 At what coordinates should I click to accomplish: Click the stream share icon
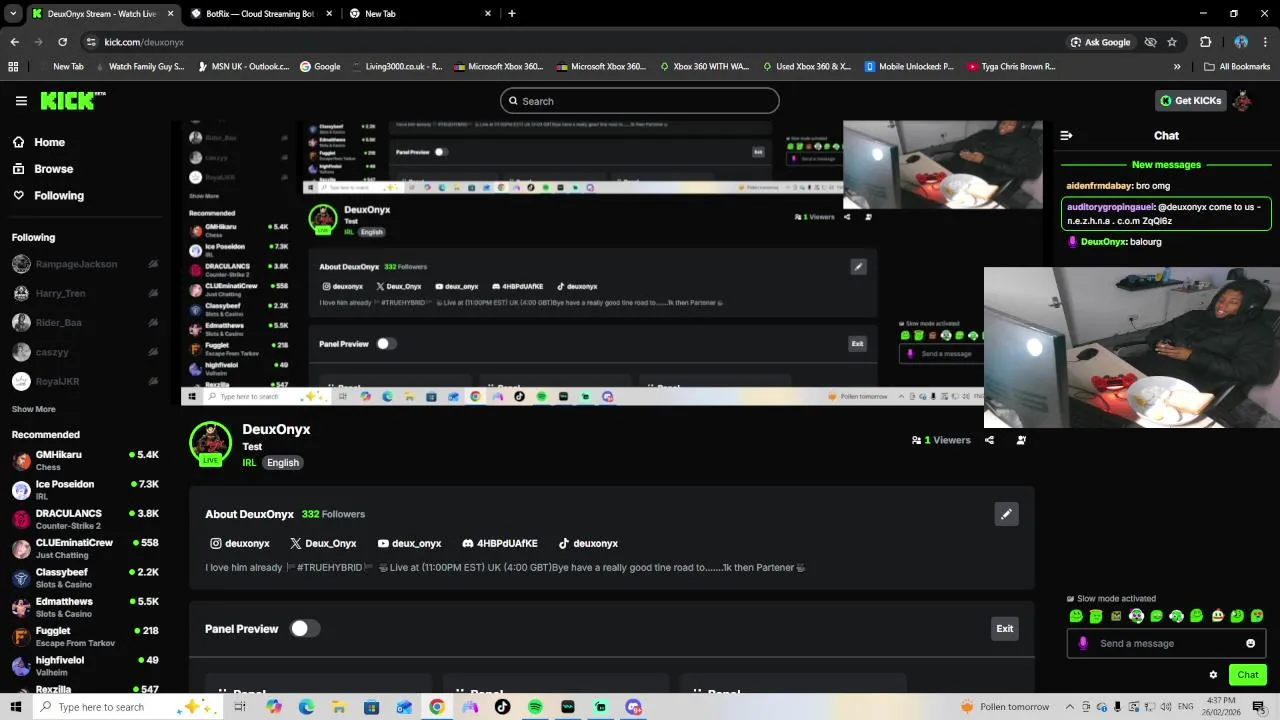tap(989, 440)
